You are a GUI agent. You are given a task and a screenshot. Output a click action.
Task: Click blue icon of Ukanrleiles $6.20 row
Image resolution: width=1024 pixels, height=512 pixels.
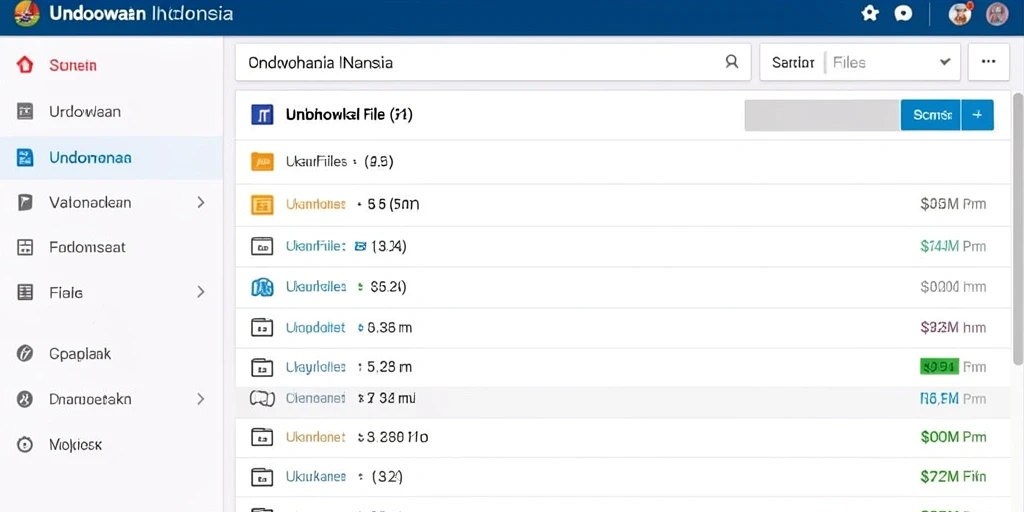262,287
